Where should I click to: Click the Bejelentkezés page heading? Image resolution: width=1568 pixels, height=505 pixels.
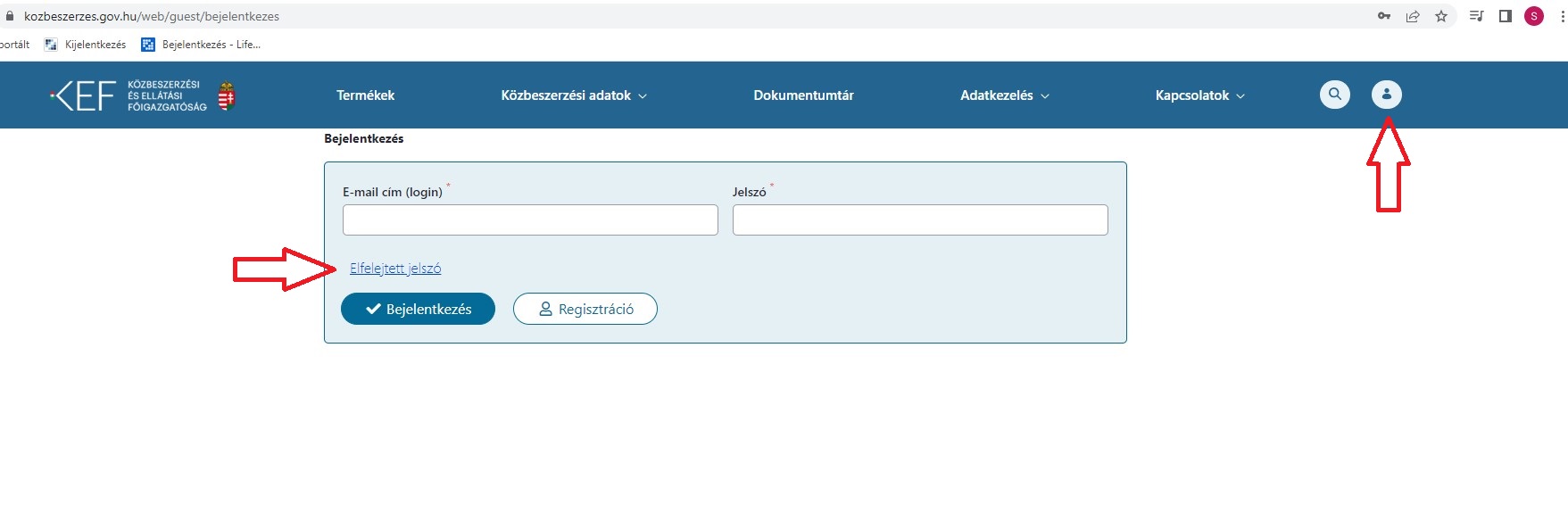pyautogui.click(x=364, y=138)
